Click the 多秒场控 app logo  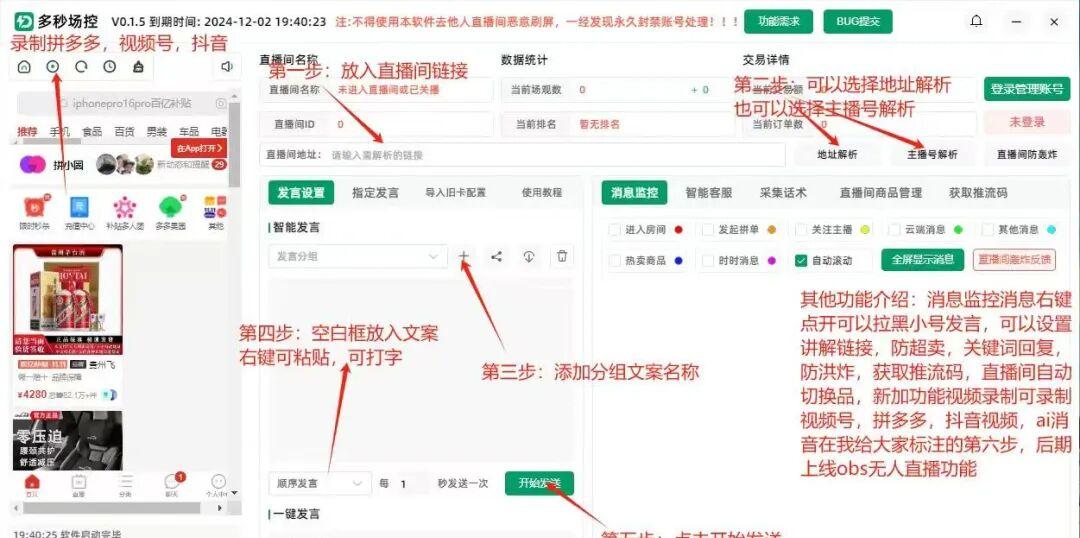pos(23,21)
